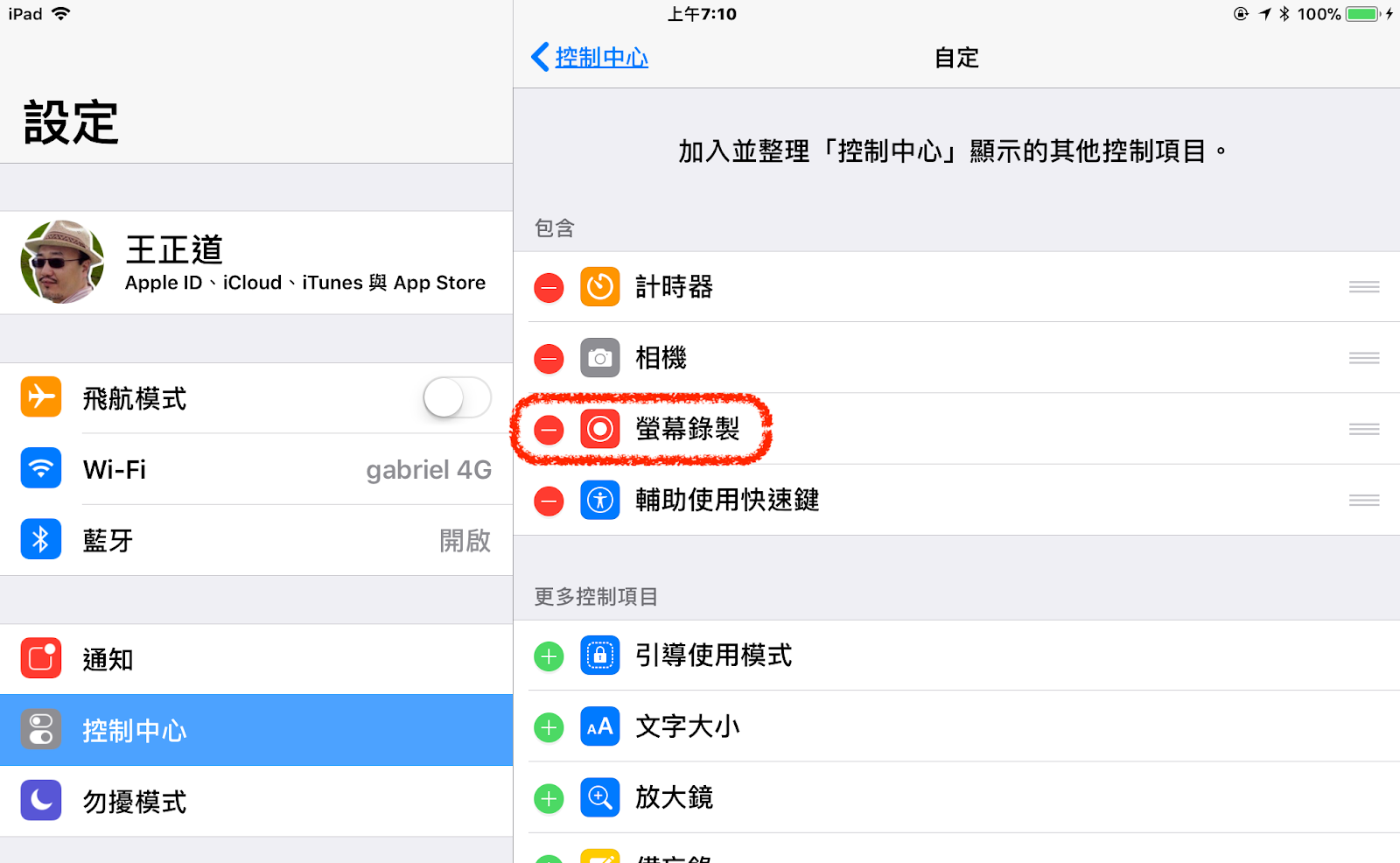The image size is (1400, 863).
Task: Add 文字大小 with green plus button
Action: 549,727
